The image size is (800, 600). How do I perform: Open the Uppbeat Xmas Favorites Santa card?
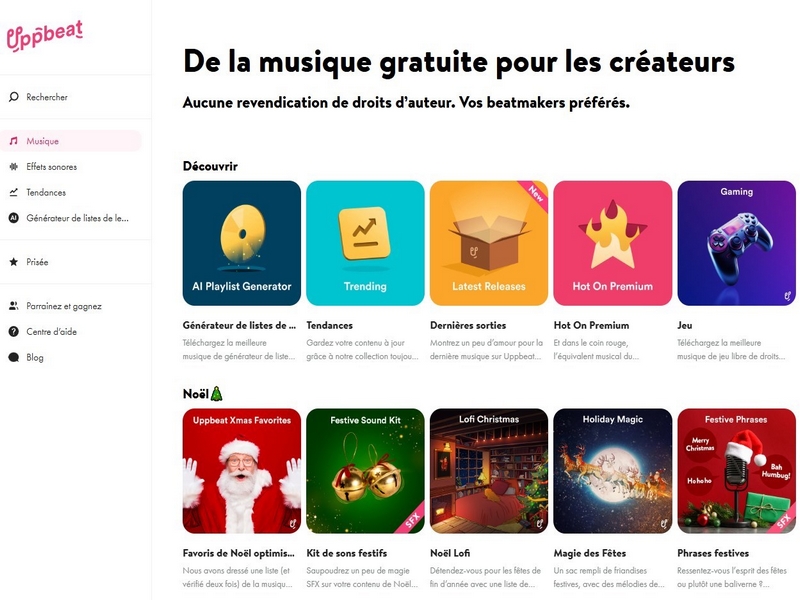(x=242, y=471)
